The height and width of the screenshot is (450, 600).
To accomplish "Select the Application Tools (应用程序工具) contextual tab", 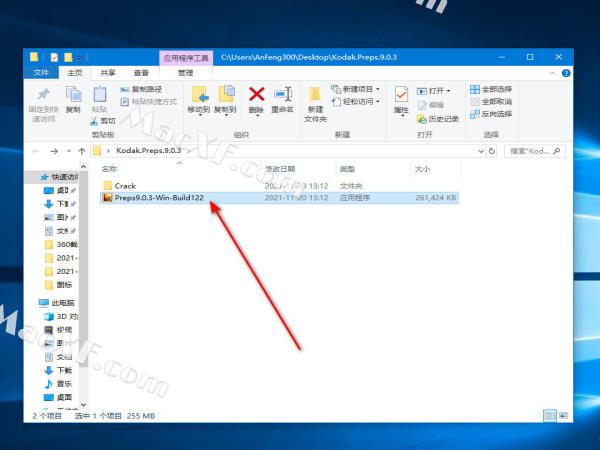I will pos(186,58).
